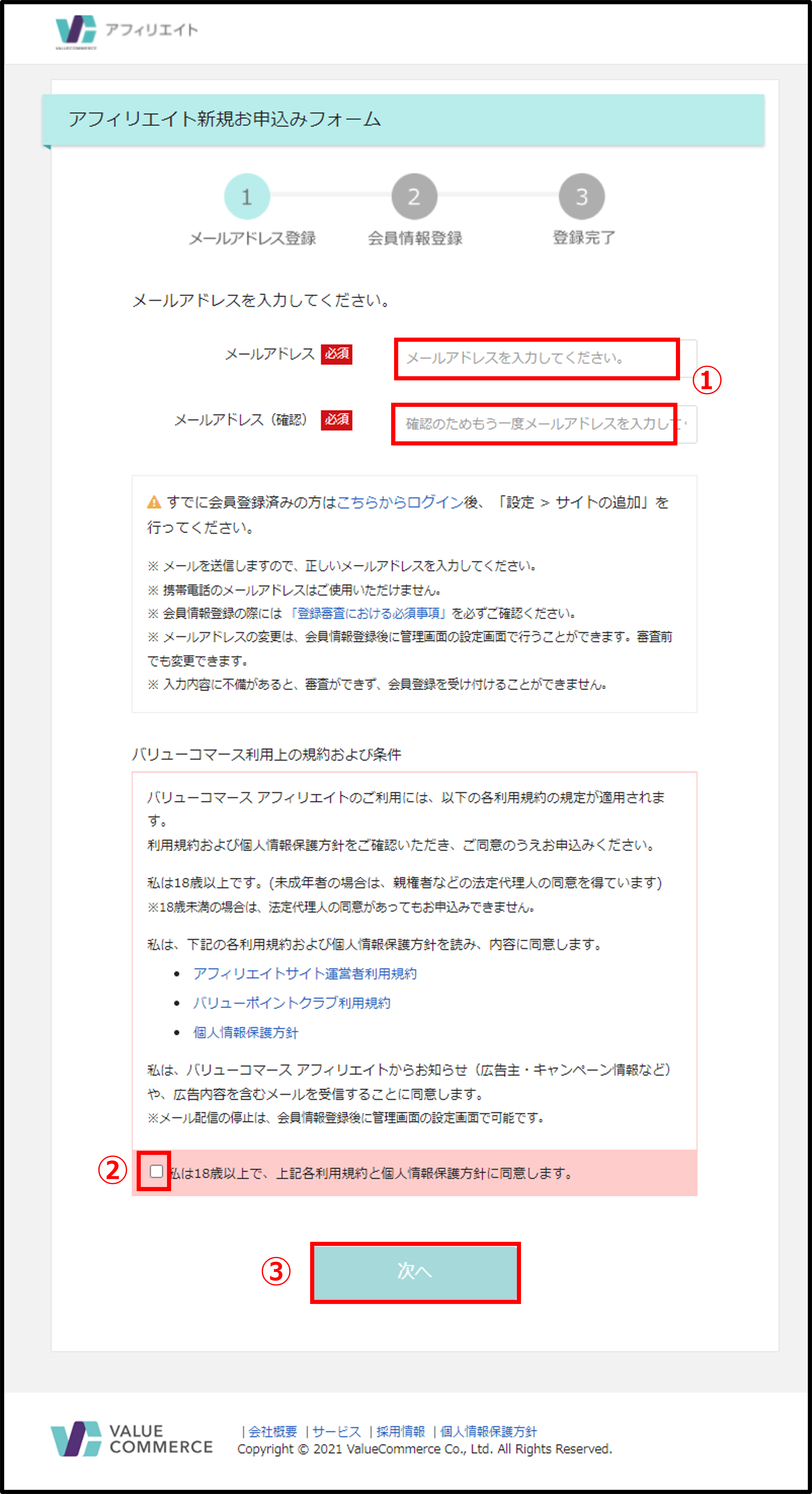Go to 採用情報 footer link
The height and width of the screenshot is (1494, 812).
pos(401,1431)
